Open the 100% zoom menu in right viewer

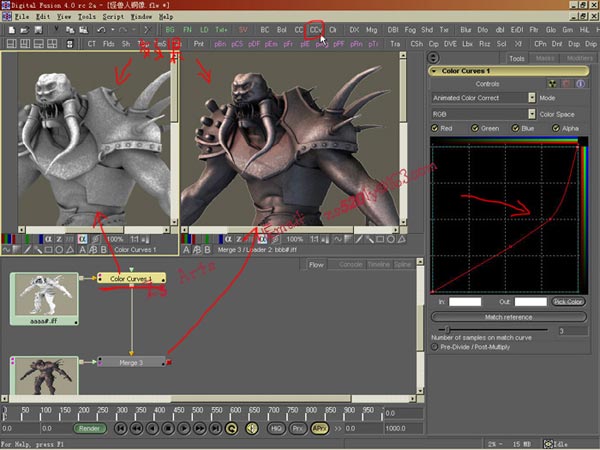point(295,240)
